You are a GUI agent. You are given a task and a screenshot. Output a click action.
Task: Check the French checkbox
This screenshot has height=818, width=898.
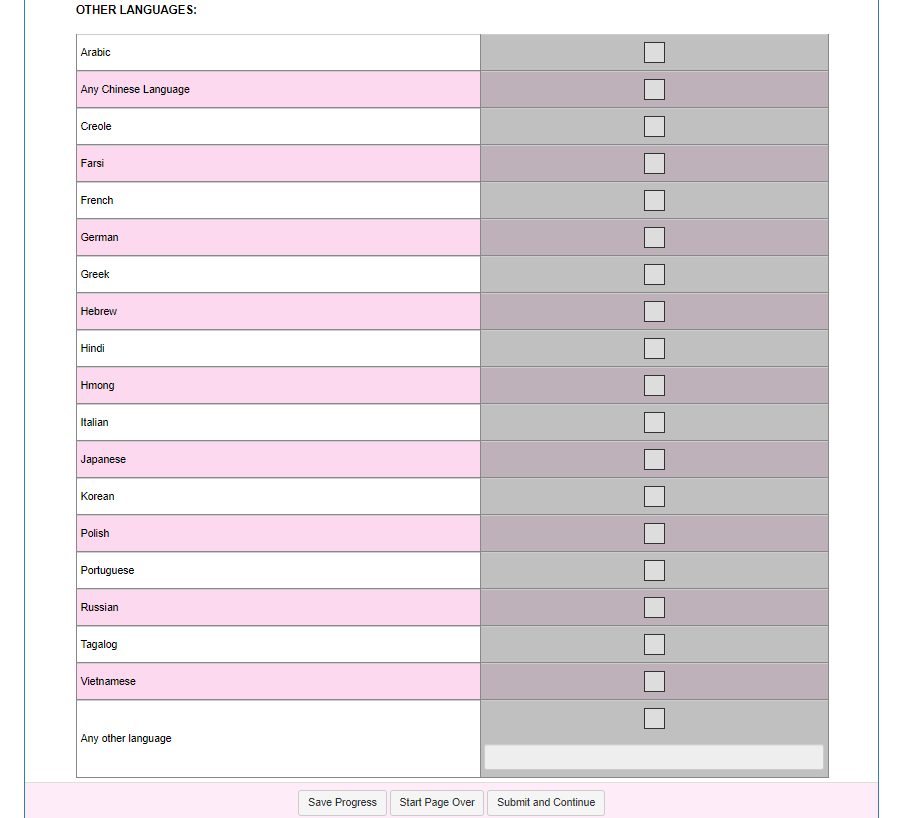pyautogui.click(x=654, y=200)
